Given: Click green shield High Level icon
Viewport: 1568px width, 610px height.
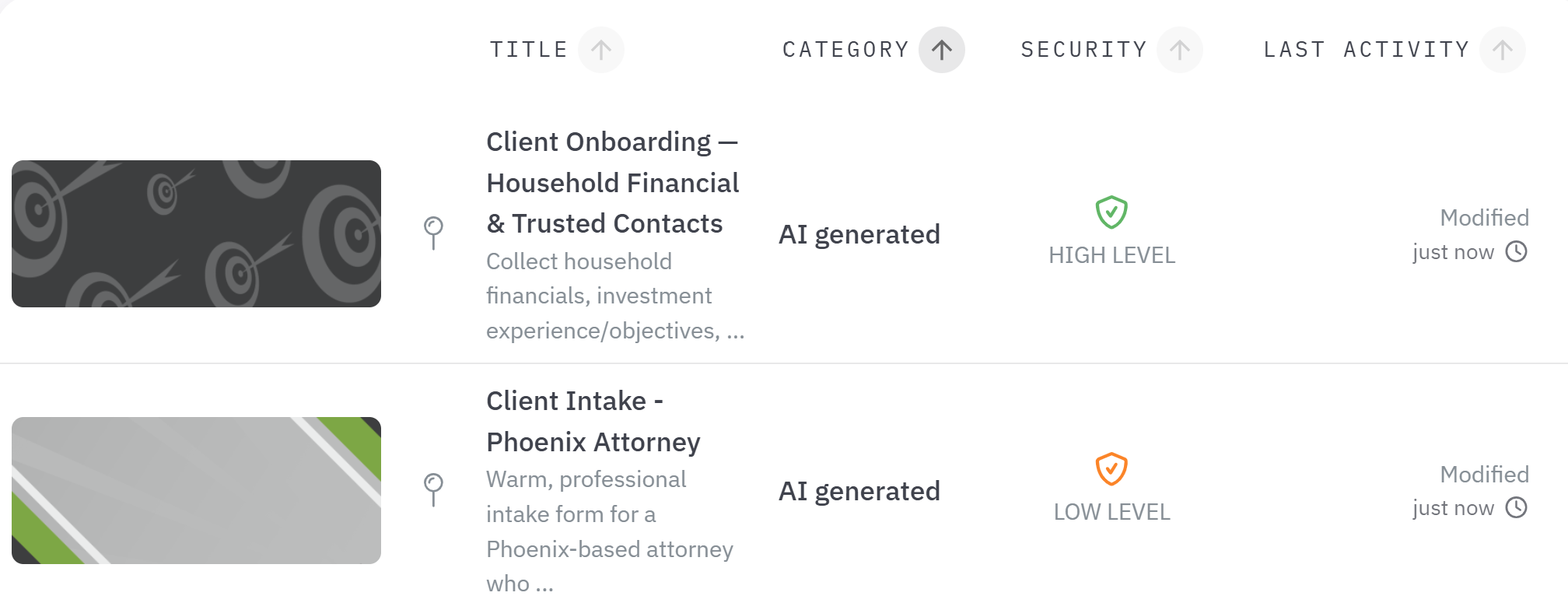Looking at the screenshot, I should click(x=1111, y=212).
